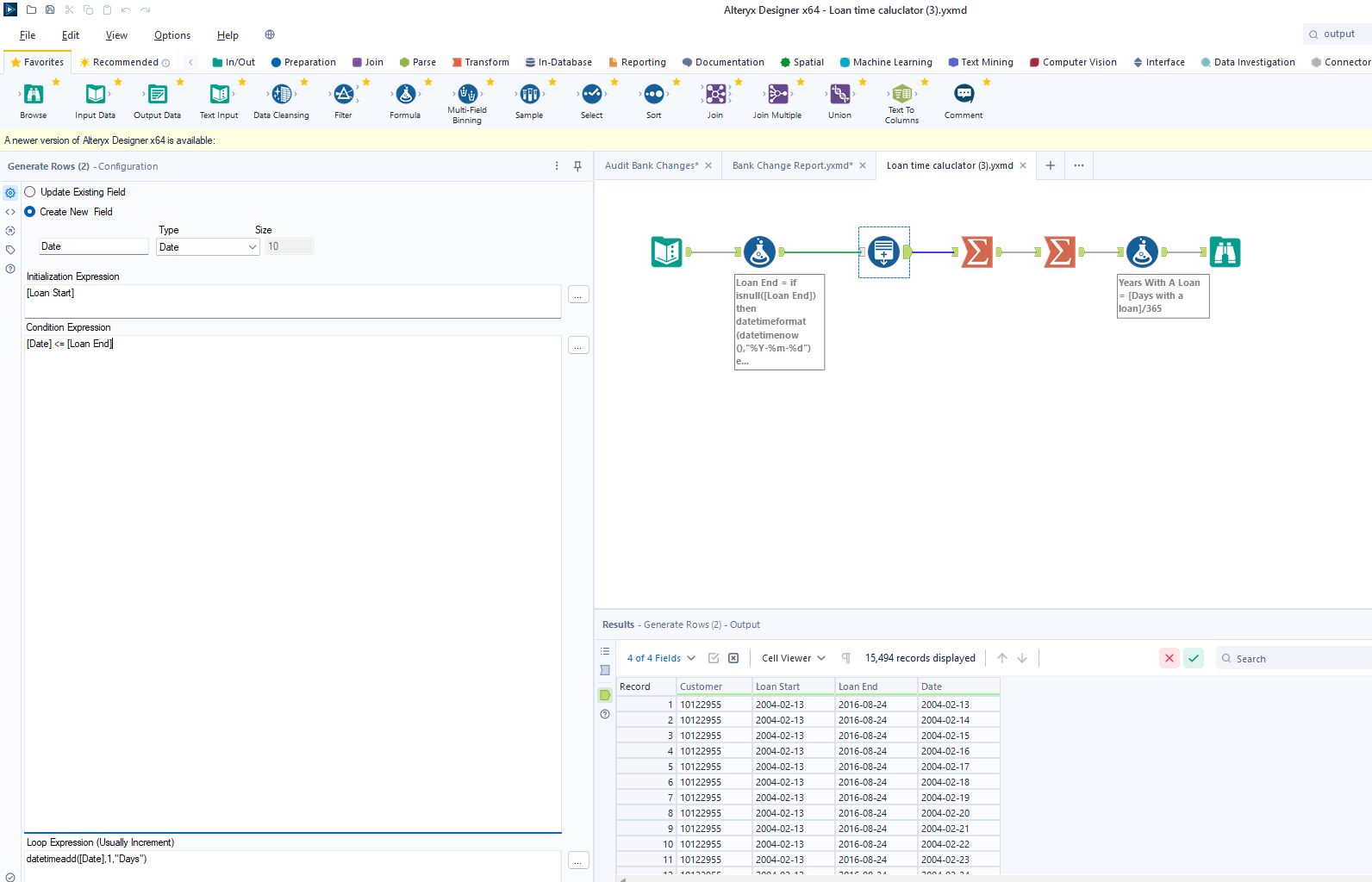Click the new field name input box
The image size is (1372, 882).
[93, 247]
